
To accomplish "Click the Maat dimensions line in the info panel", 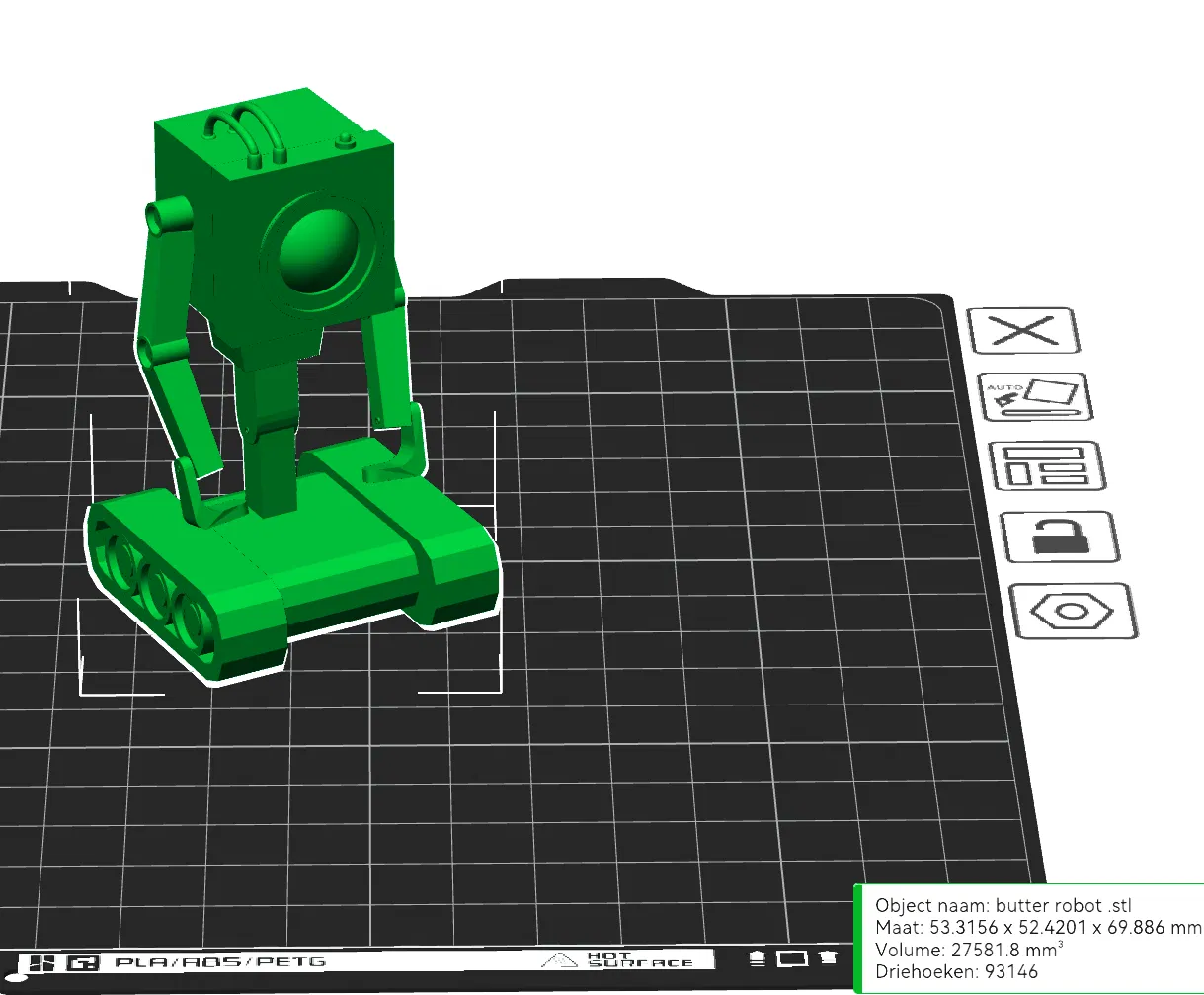I will tap(1038, 928).
